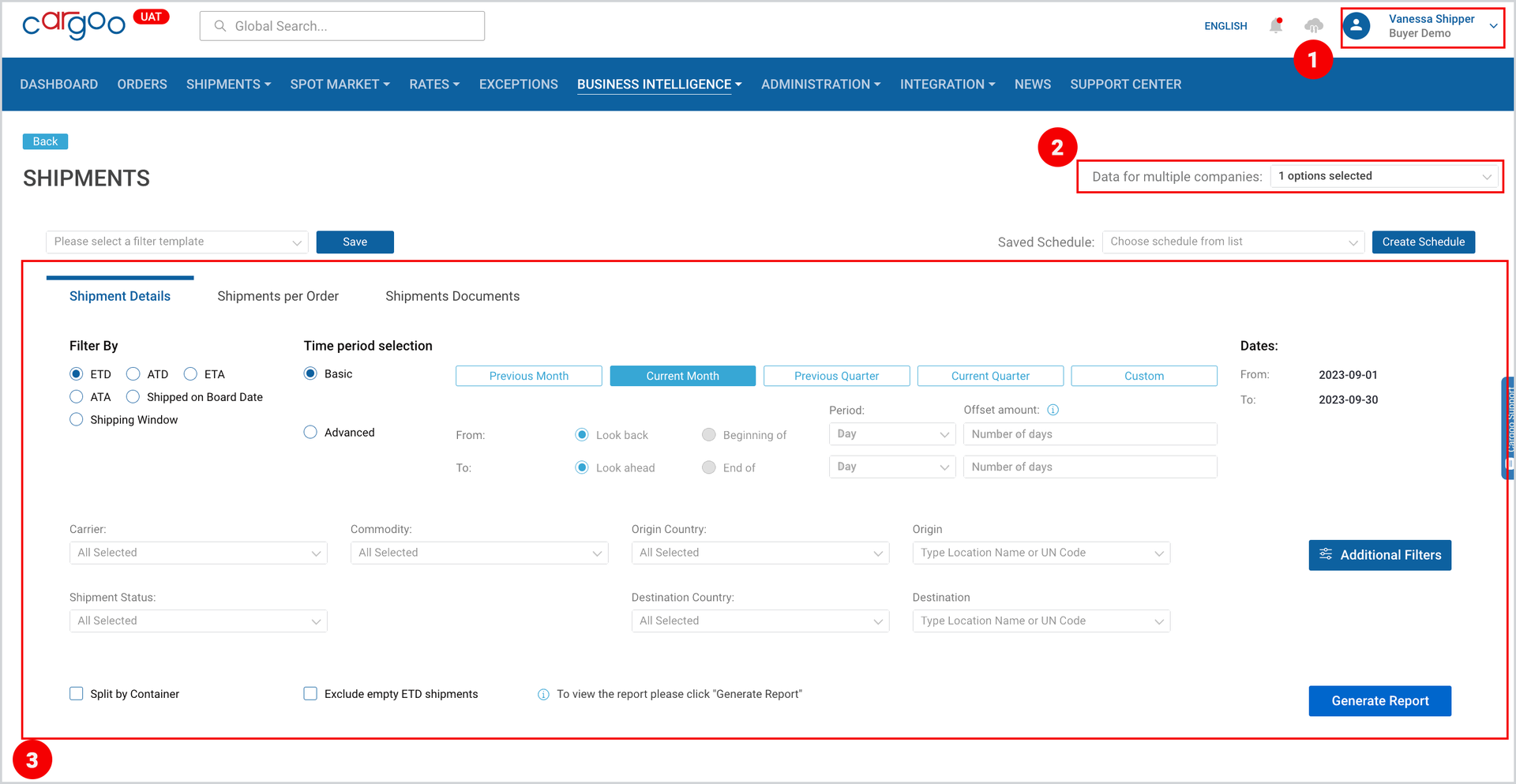
Task: Choose Advanced time period selection
Action: [310, 432]
